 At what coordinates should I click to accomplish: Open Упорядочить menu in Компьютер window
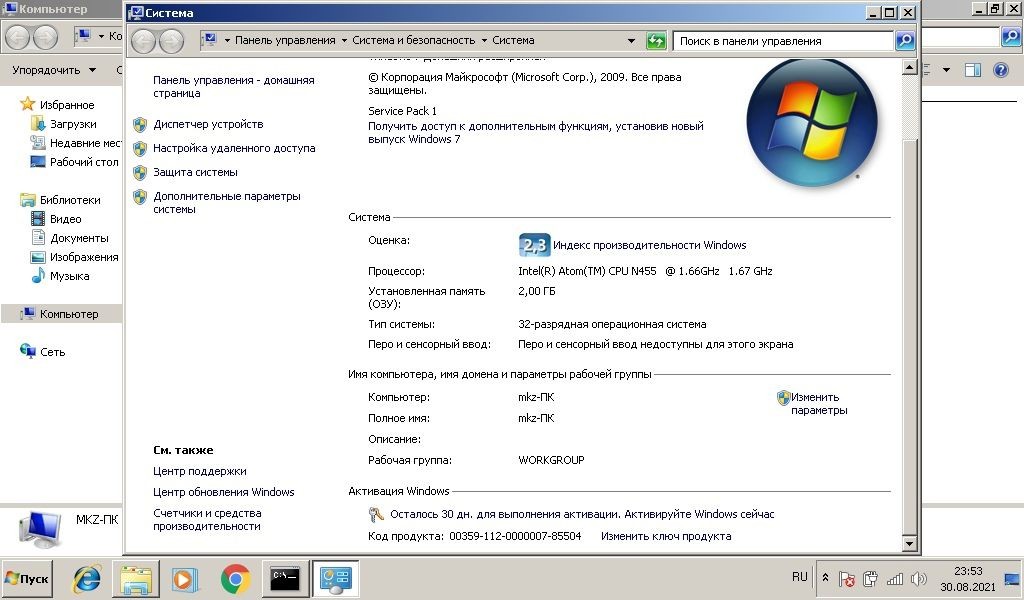(54, 70)
